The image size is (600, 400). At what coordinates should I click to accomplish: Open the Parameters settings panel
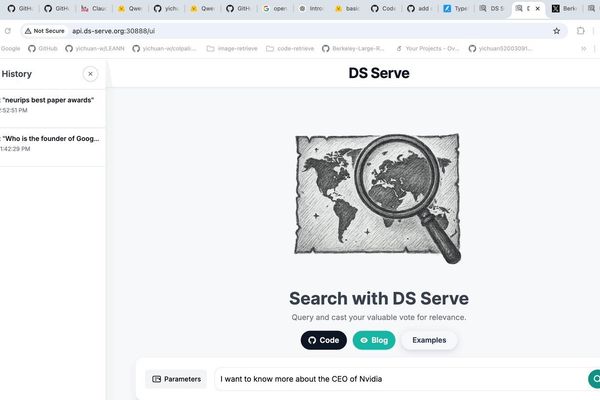(176, 379)
